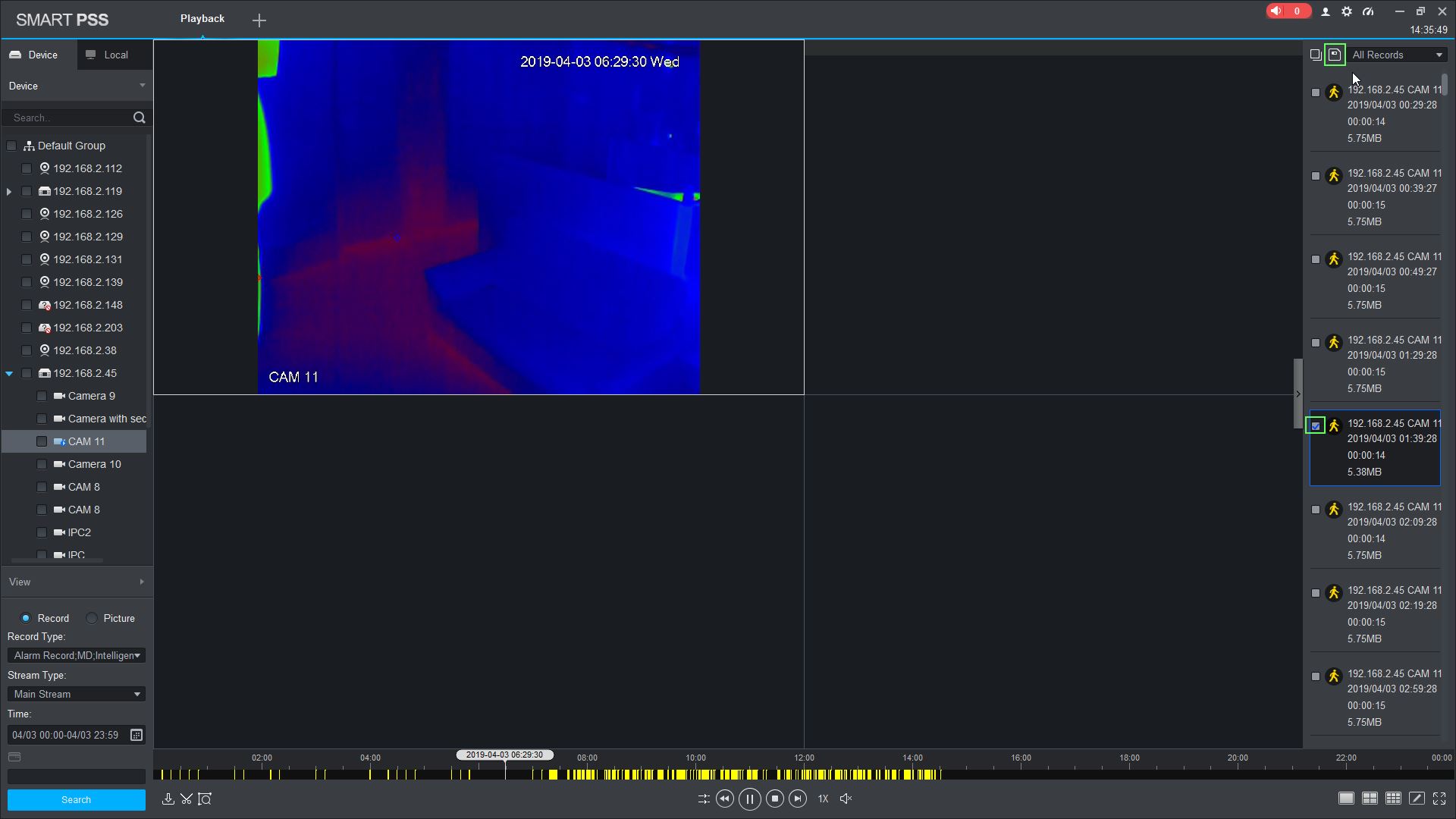
Task: Click the download record icon
Action: (168, 799)
